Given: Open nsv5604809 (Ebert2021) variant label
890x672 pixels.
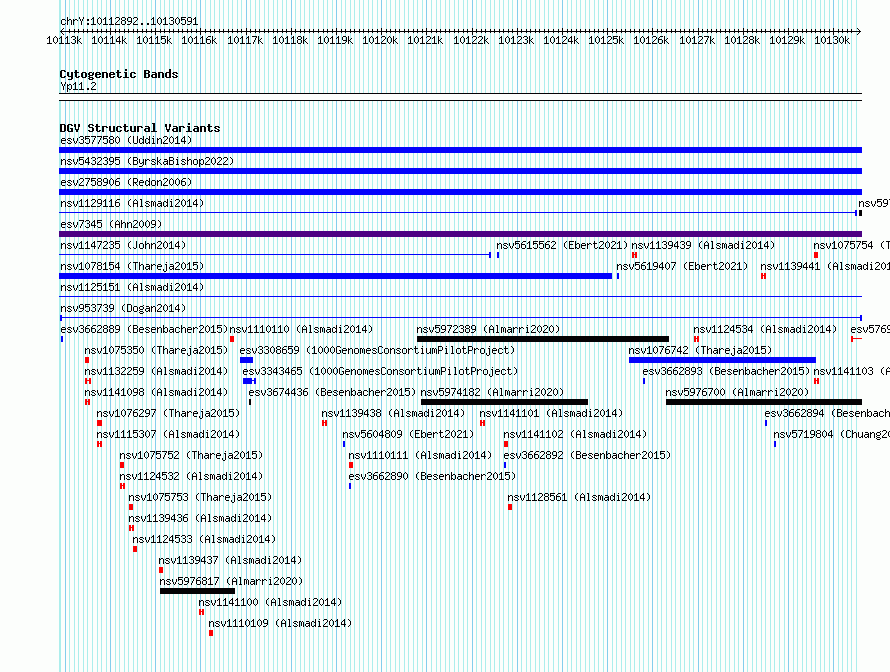Looking at the screenshot, I should (408, 434).
